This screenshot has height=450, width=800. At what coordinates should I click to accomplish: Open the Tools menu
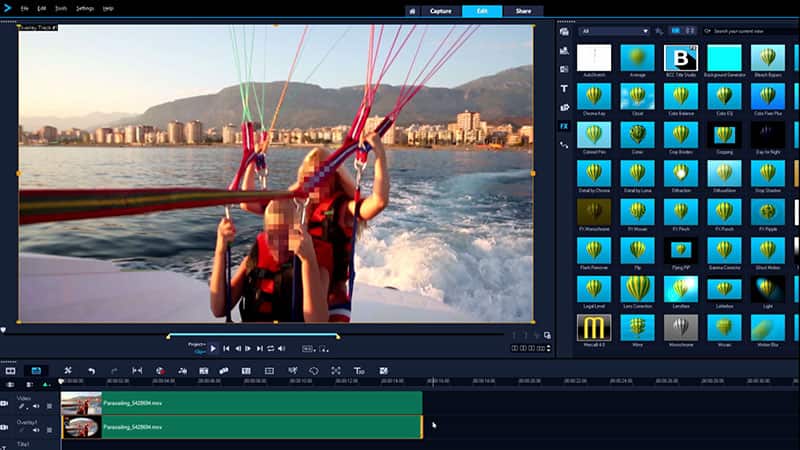pyautogui.click(x=62, y=8)
